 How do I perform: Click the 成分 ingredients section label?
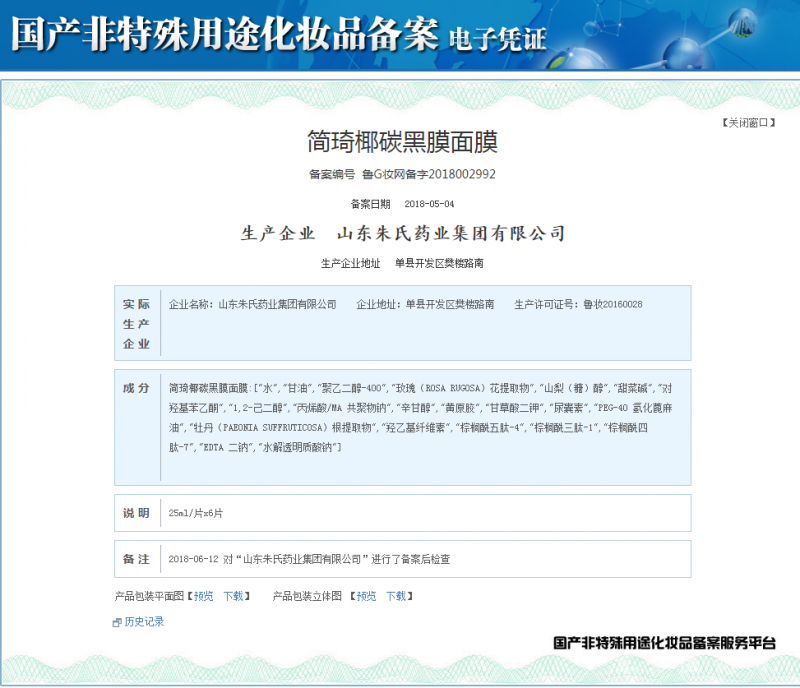pyautogui.click(x=136, y=388)
